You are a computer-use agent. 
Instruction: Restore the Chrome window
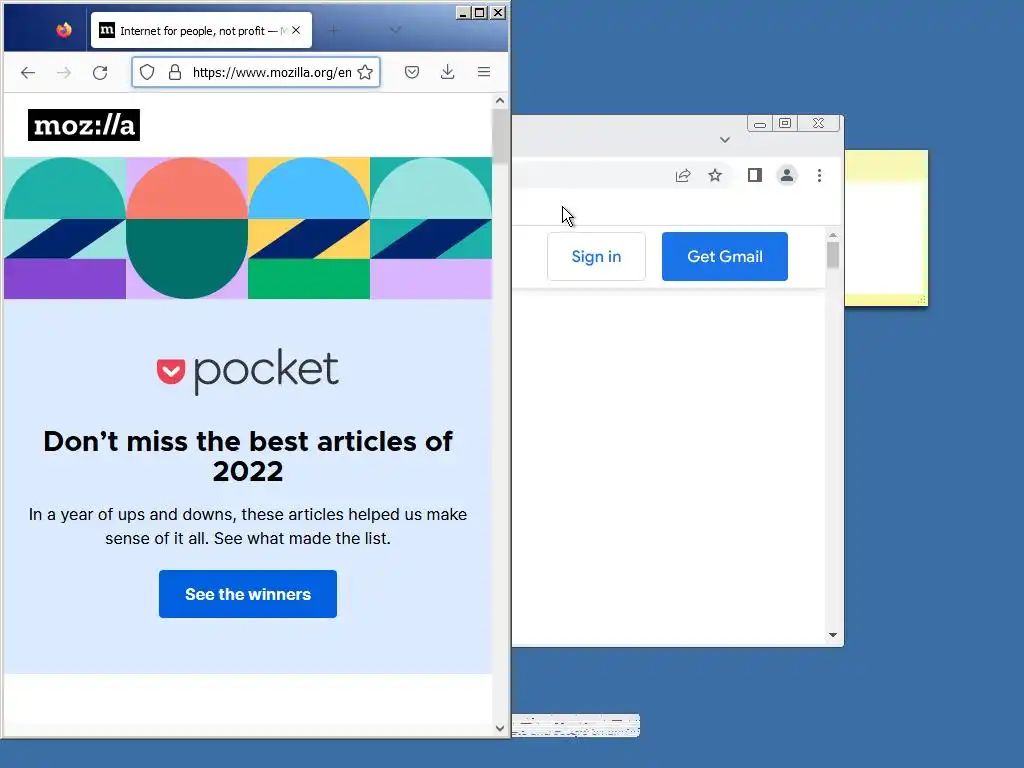point(785,123)
